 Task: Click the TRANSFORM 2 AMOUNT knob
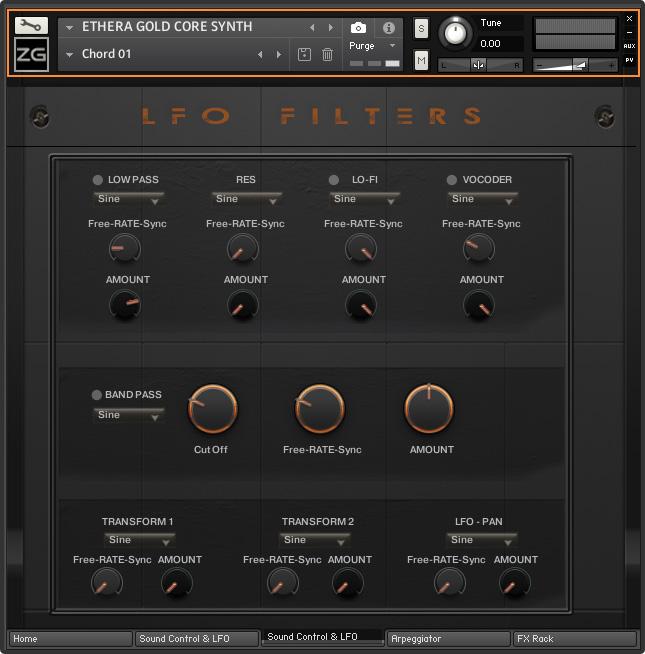pos(348,583)
